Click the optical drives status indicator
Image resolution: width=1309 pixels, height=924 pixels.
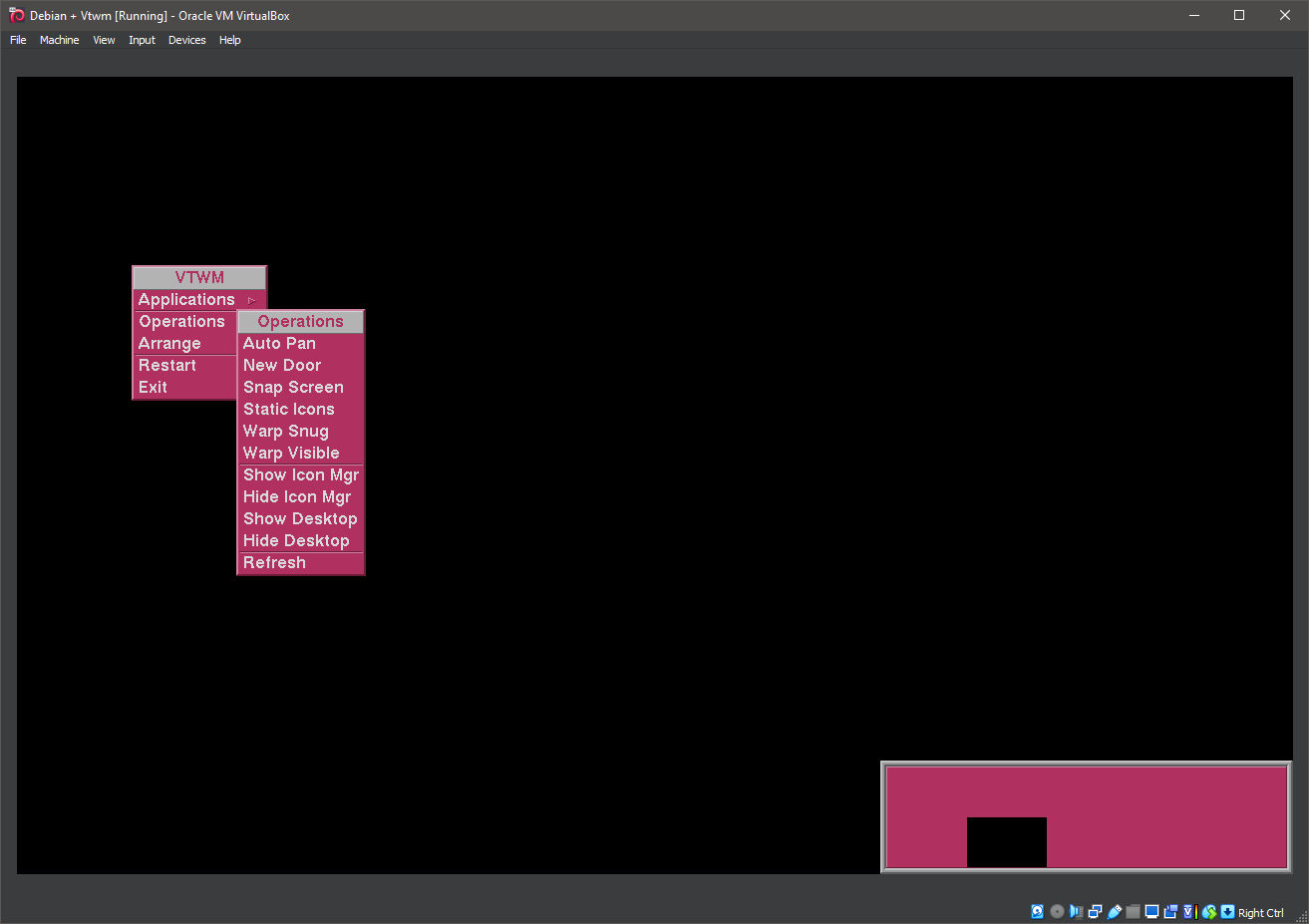(x=1056, y=911)
